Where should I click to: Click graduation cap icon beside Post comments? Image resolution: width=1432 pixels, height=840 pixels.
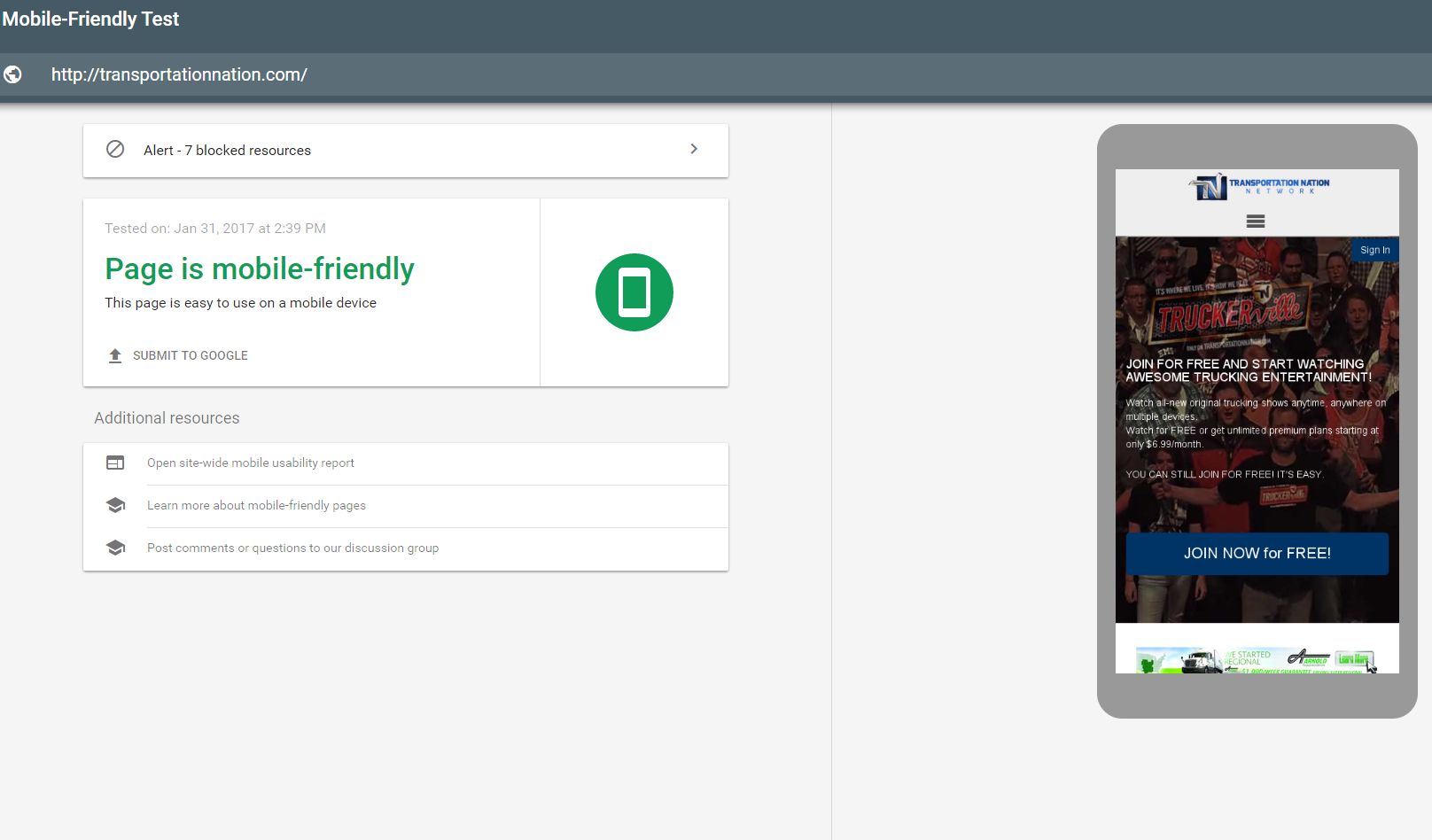(115, 548)
